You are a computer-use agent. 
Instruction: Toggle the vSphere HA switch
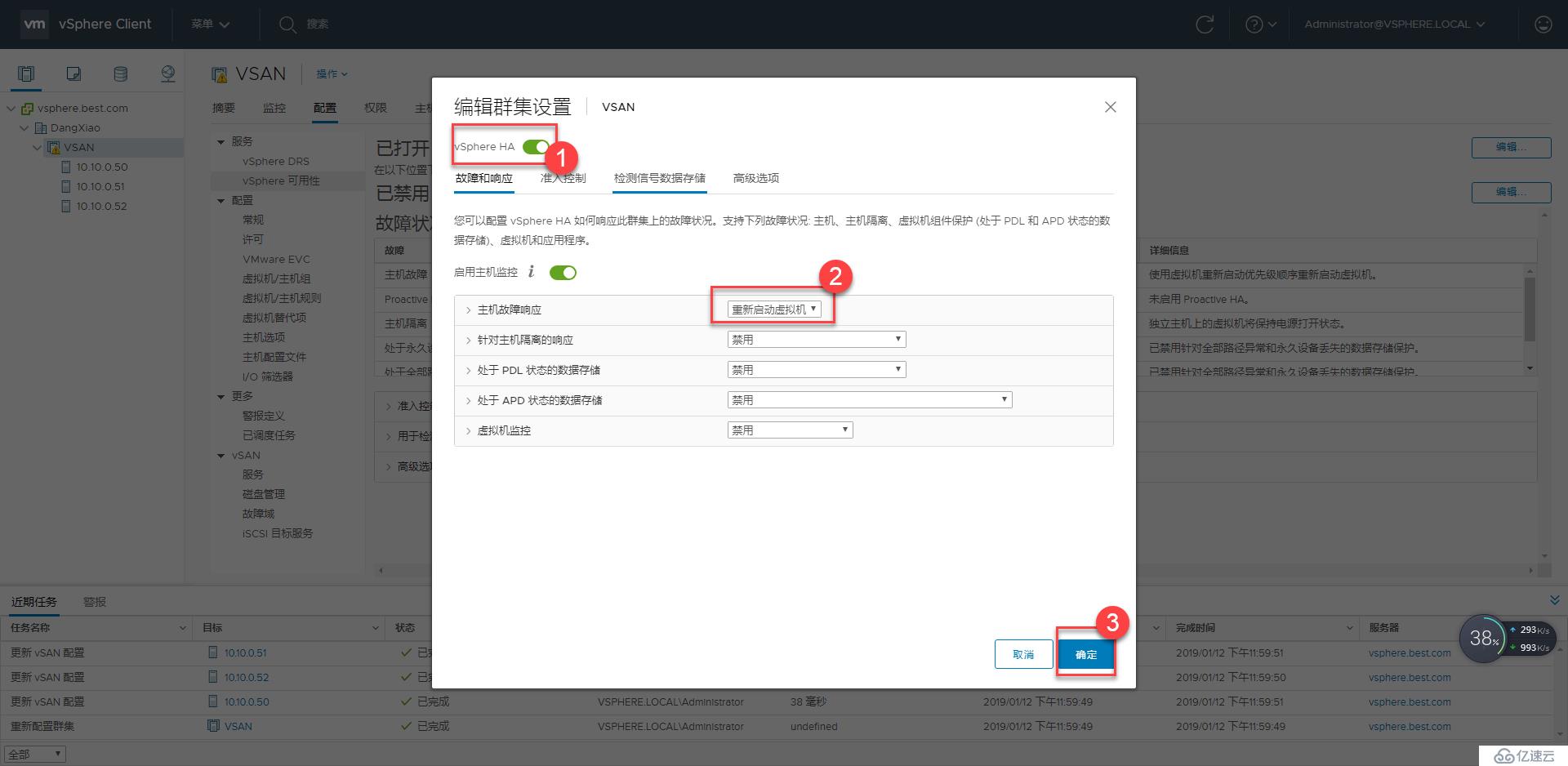tap(536, 147)
